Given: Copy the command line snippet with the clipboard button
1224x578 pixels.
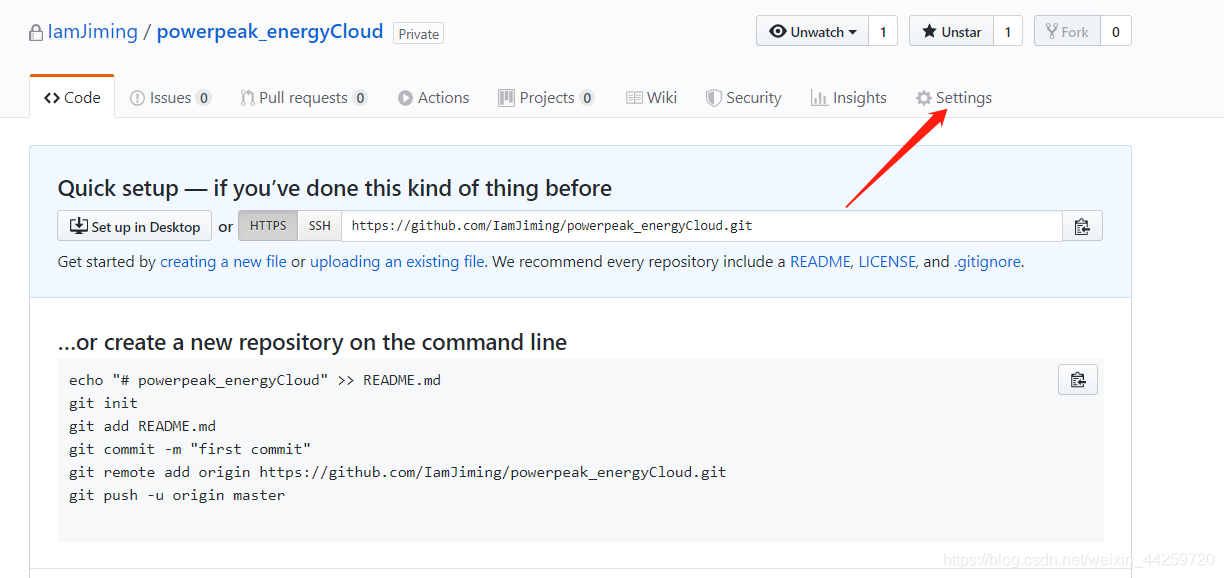Looking at the screenshot, I should point(1078,380).
